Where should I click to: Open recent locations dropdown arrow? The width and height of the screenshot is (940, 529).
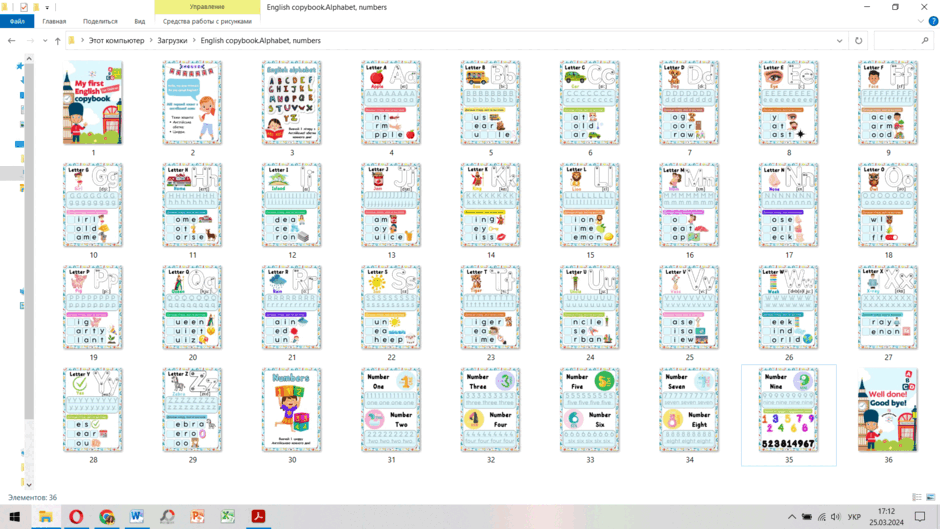(x=45, y=41)
